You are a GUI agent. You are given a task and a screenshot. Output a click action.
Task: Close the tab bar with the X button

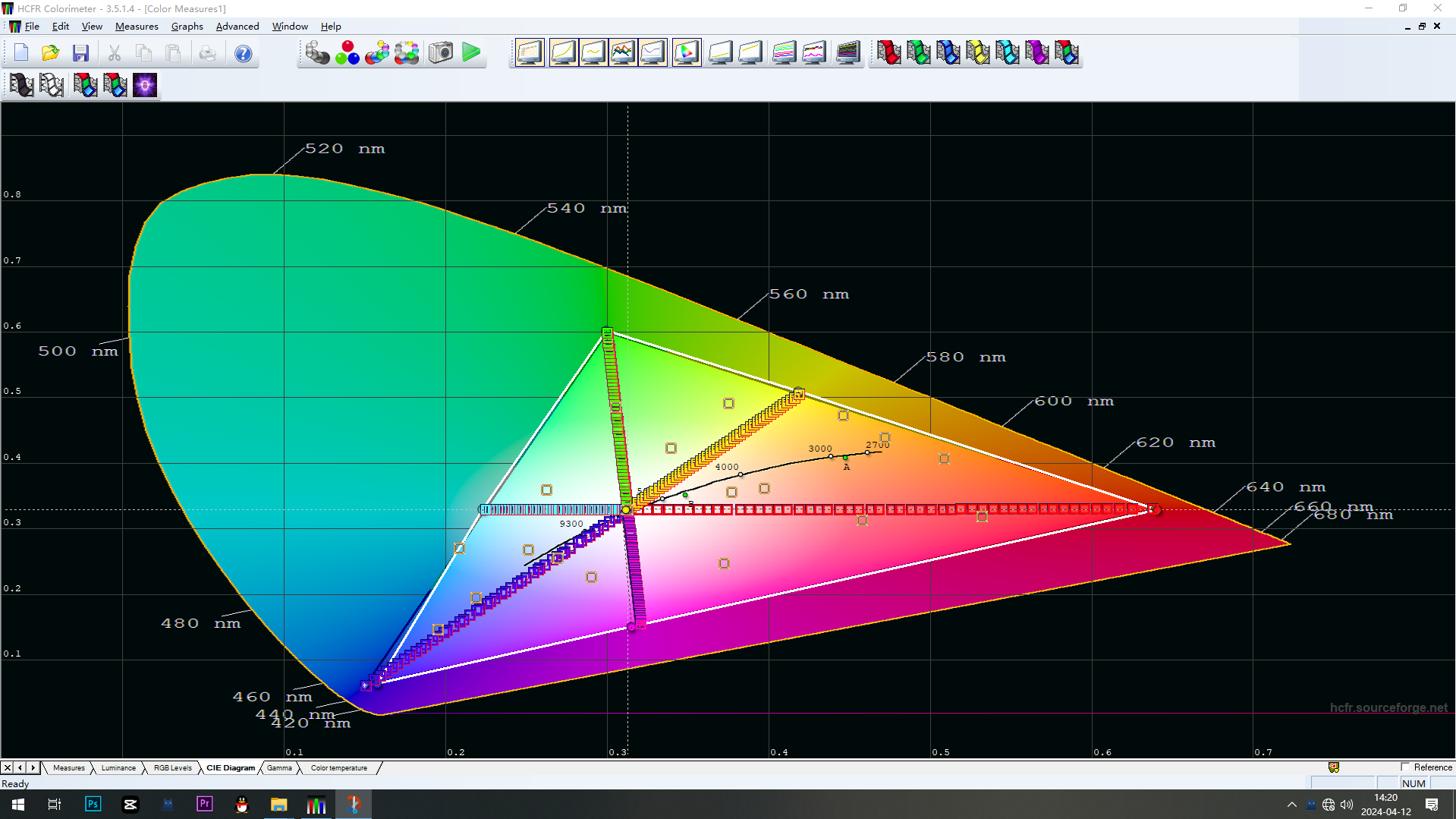[8, 767]
